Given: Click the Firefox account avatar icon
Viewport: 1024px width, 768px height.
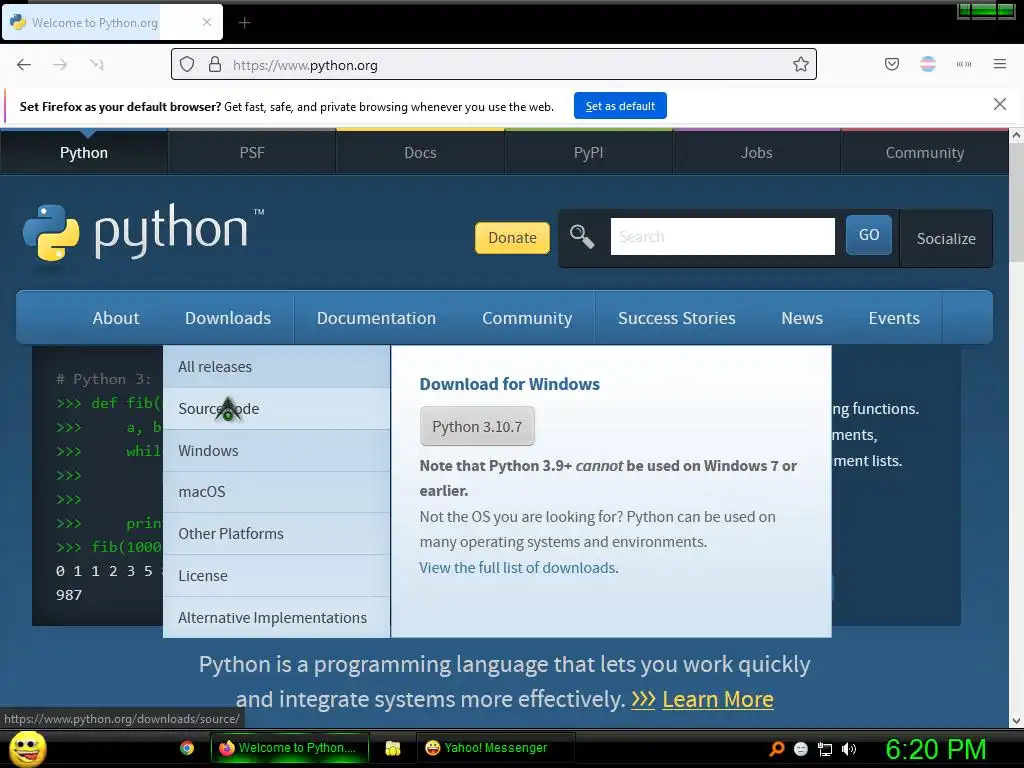Looking at the screenshot, I should tap(927, 64).
